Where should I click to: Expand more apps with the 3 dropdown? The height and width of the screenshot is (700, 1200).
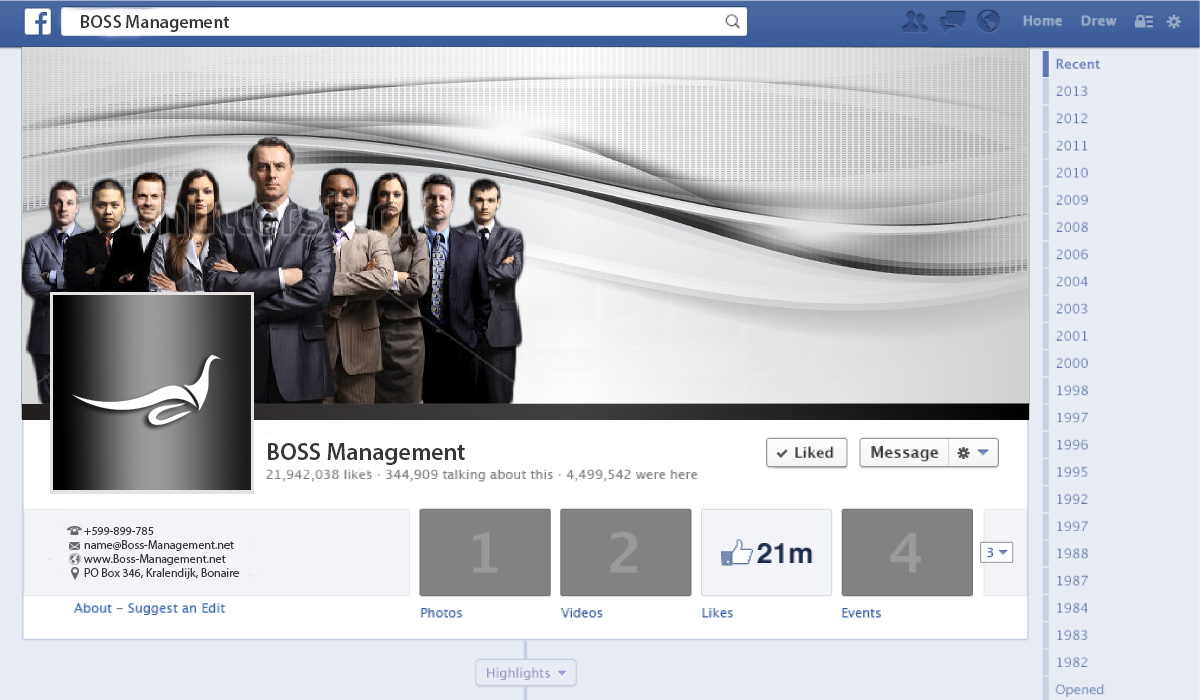click(997, 552)
